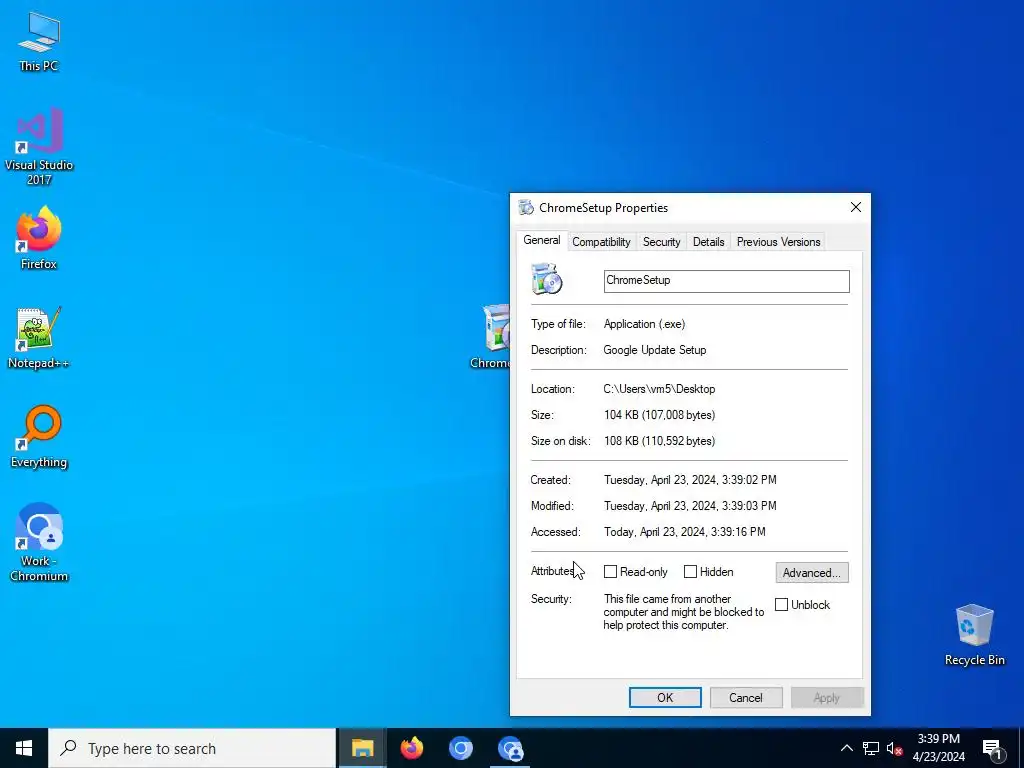
Task: Click the location path C:\Users\vm5\Desktop
Action: 659,389
